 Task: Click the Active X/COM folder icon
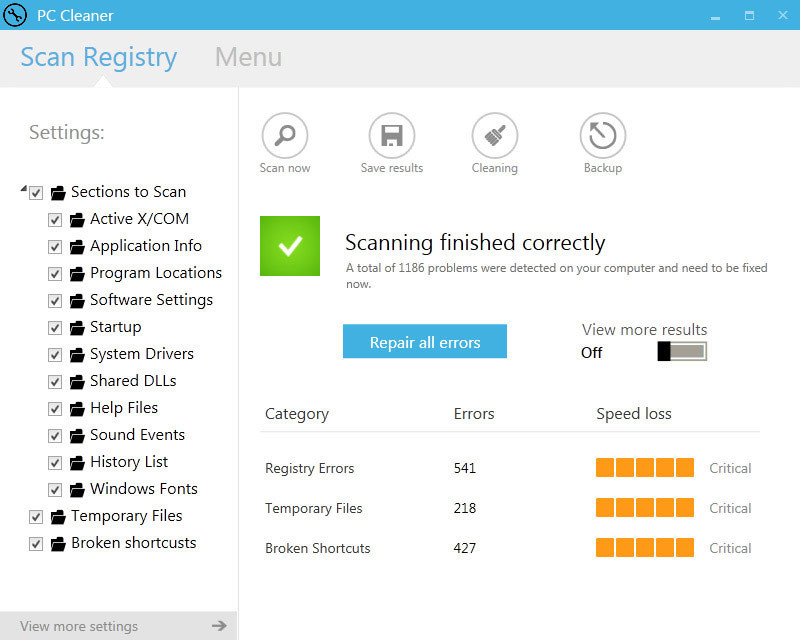(x=77, y=220)
